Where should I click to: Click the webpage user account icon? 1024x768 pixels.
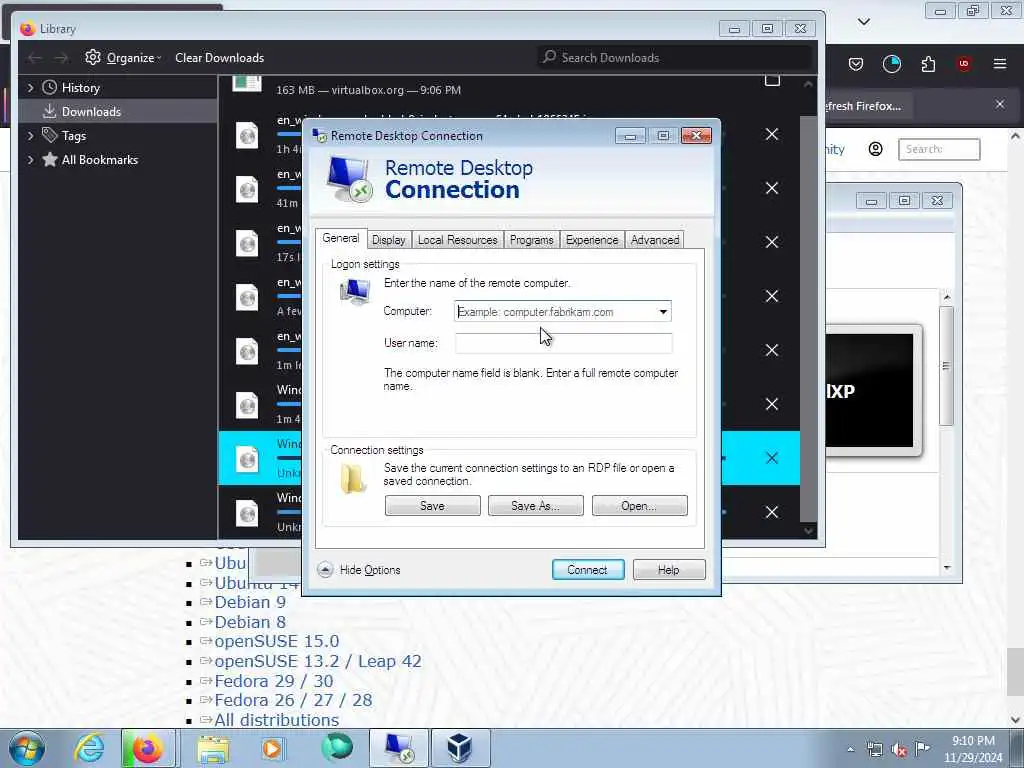tap(876, 149)
